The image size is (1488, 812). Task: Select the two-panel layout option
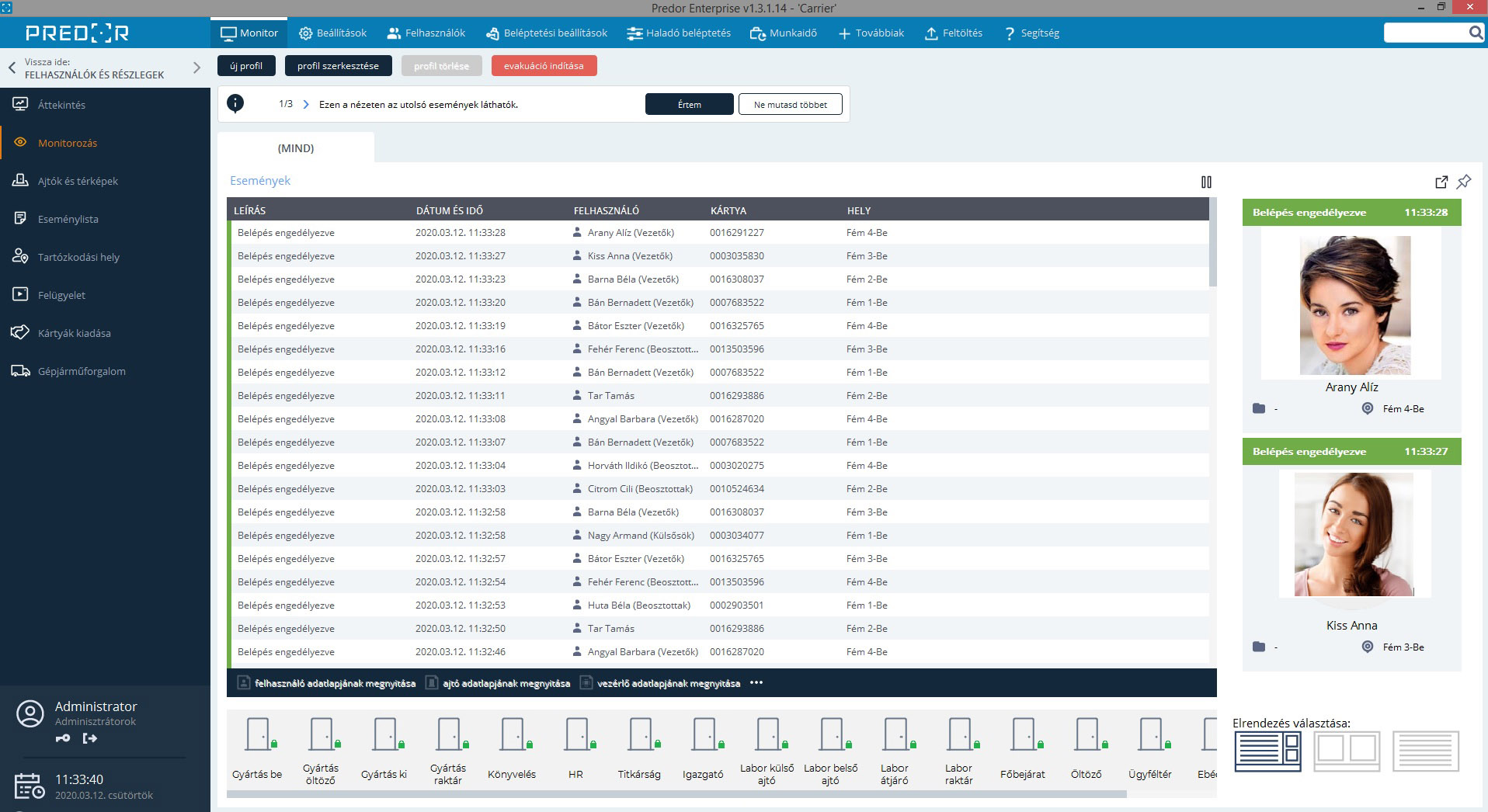click(1347, 751)
